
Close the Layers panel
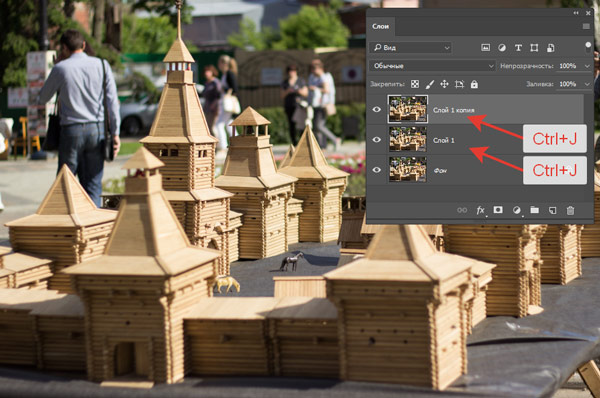pyautogui.click(x=588, y=13)
